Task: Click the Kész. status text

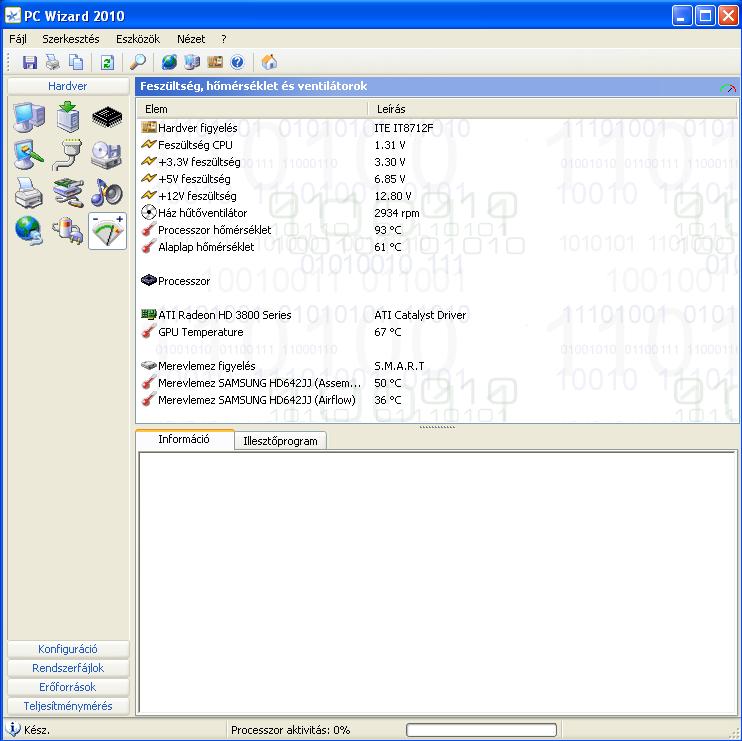Action: click(x=36, y=730)
